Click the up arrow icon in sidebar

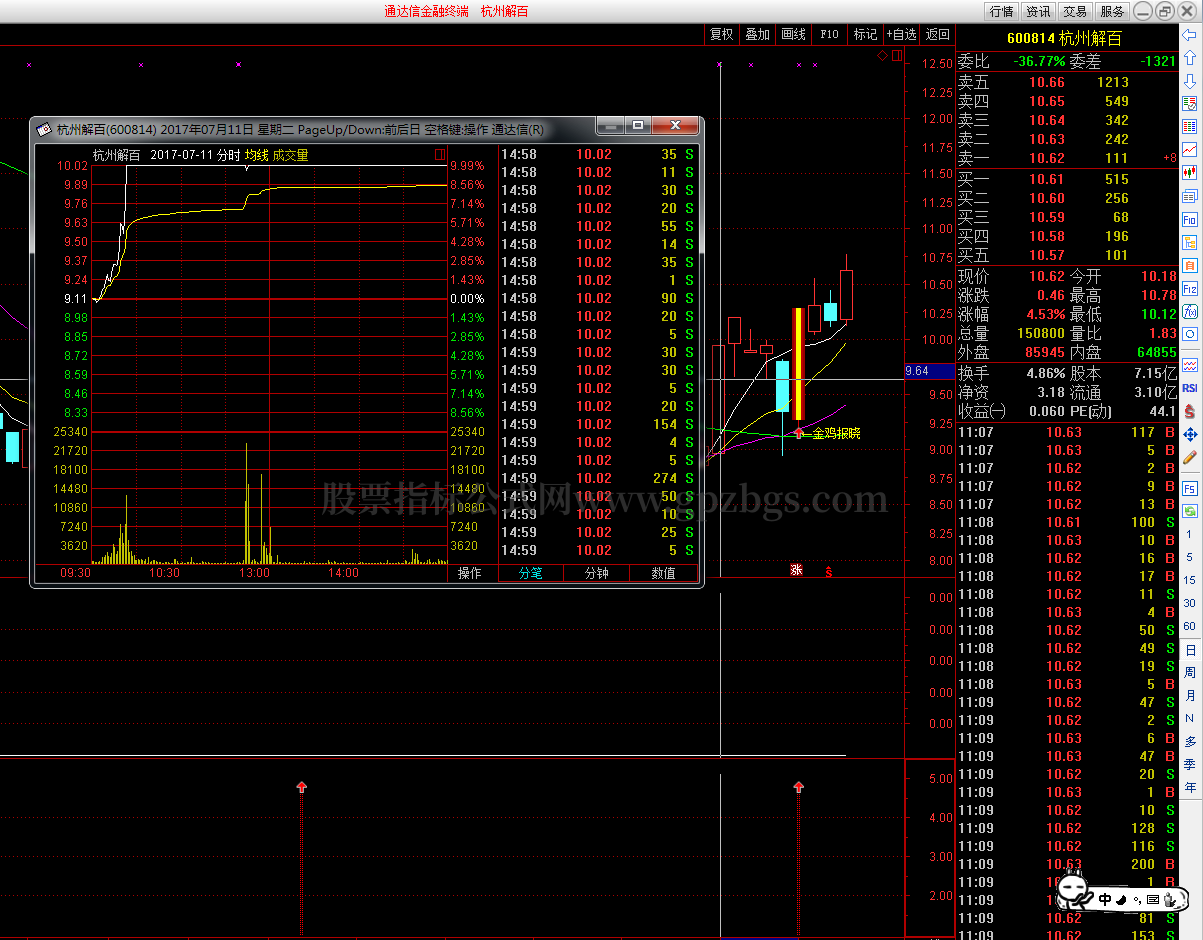tap(1190, 58)
